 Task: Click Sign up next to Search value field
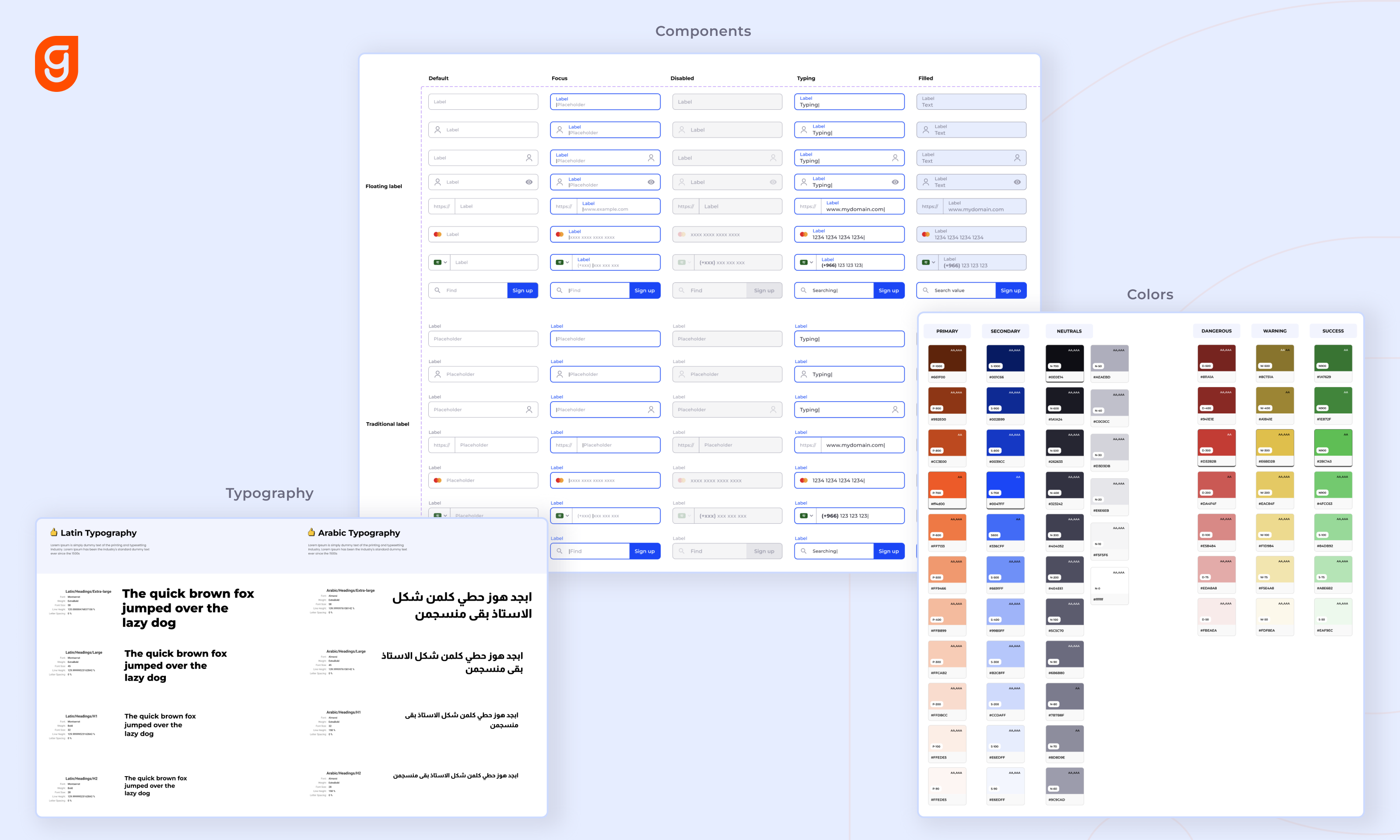click(1010, 290)
